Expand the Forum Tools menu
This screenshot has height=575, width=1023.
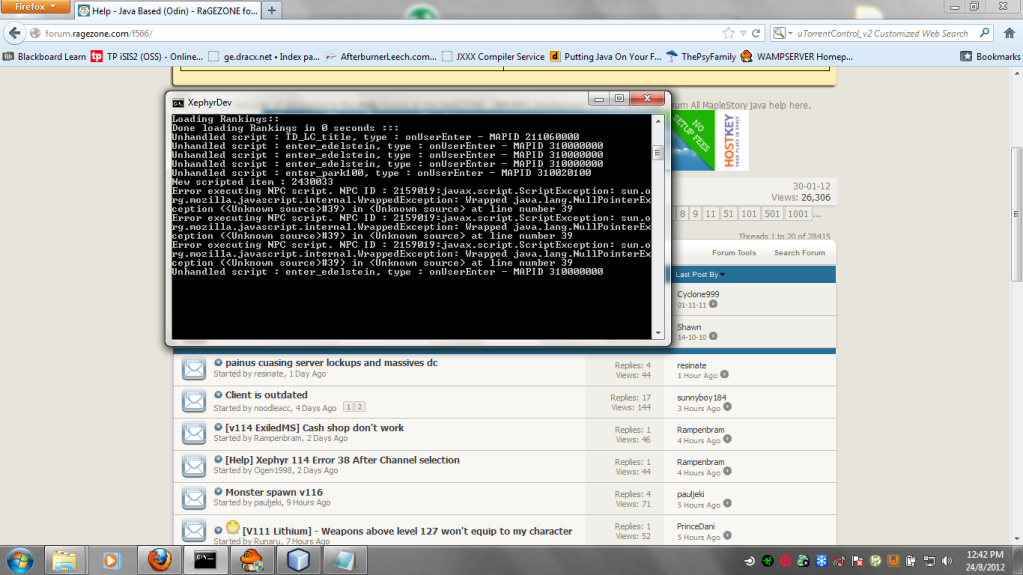[733, 253]
